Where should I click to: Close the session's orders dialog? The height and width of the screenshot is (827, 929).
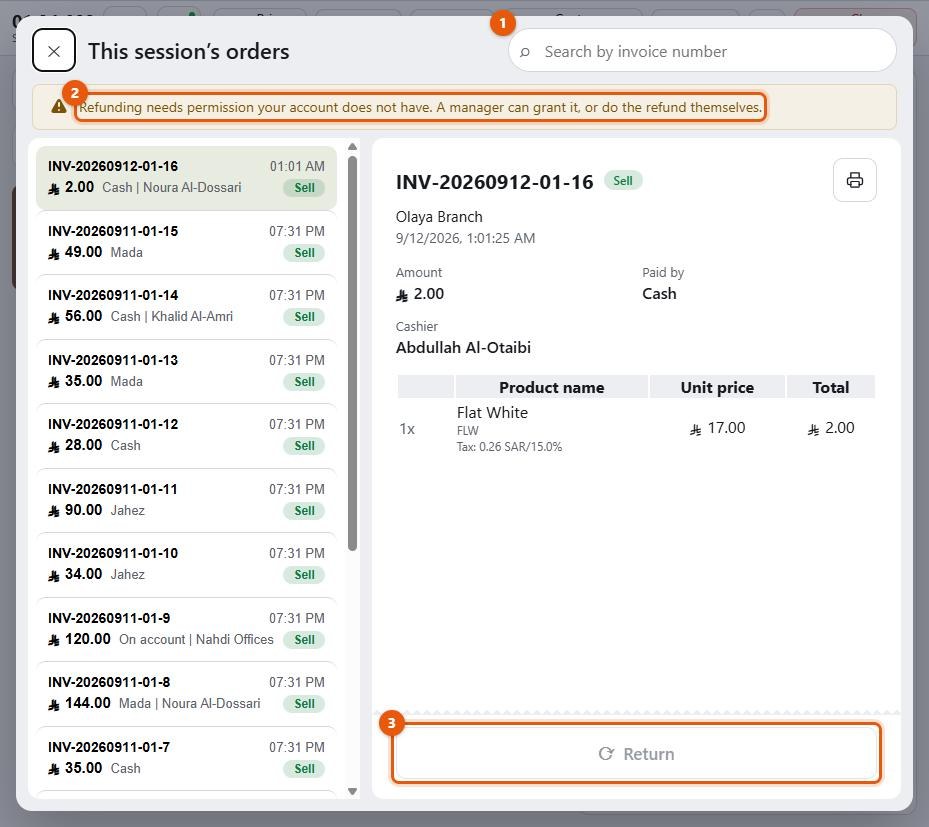tap(53, 51)
